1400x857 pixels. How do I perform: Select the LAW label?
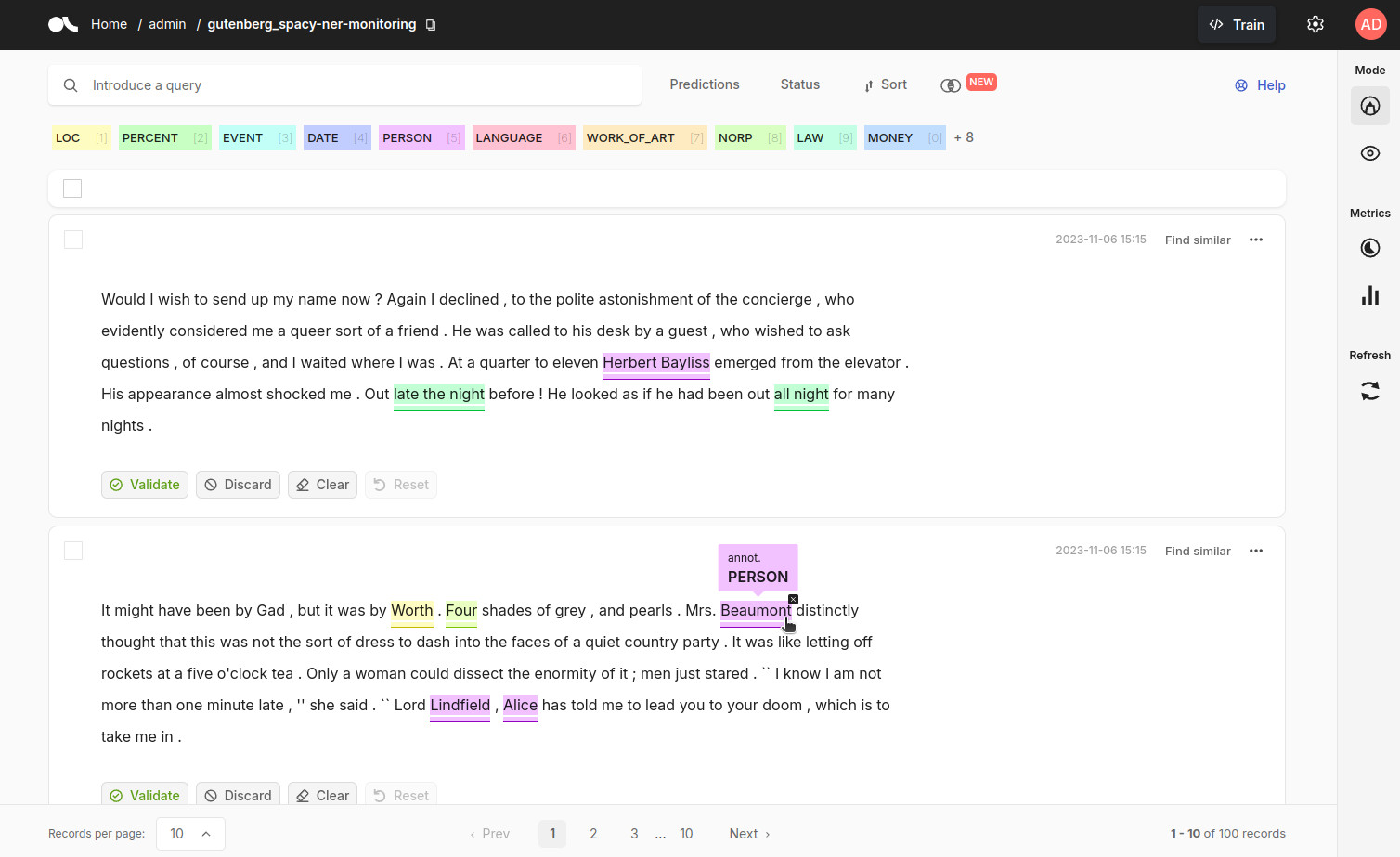click(825, 137)
